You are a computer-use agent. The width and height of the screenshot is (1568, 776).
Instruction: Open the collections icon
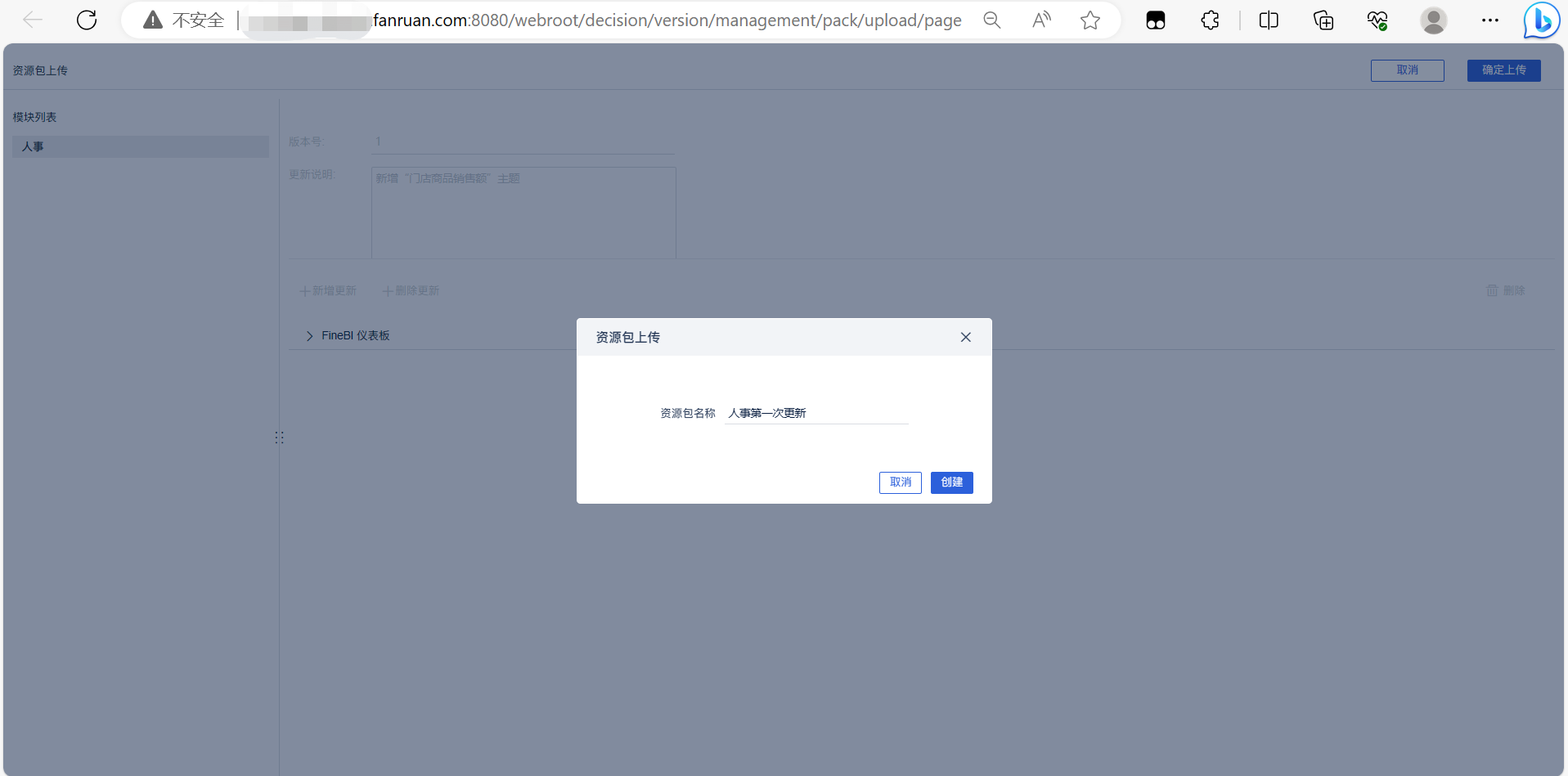pyautogui.click(x=1323, y=20)
